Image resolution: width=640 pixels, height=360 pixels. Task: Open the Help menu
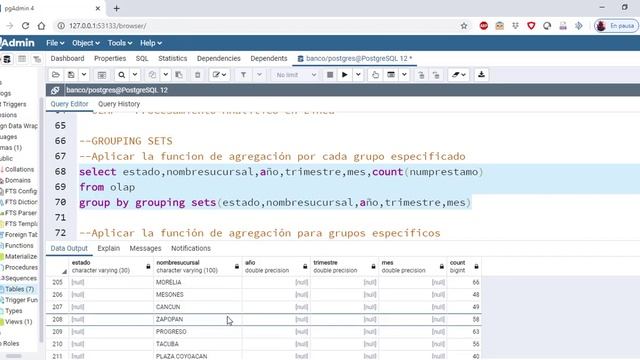tap(151, 43)
